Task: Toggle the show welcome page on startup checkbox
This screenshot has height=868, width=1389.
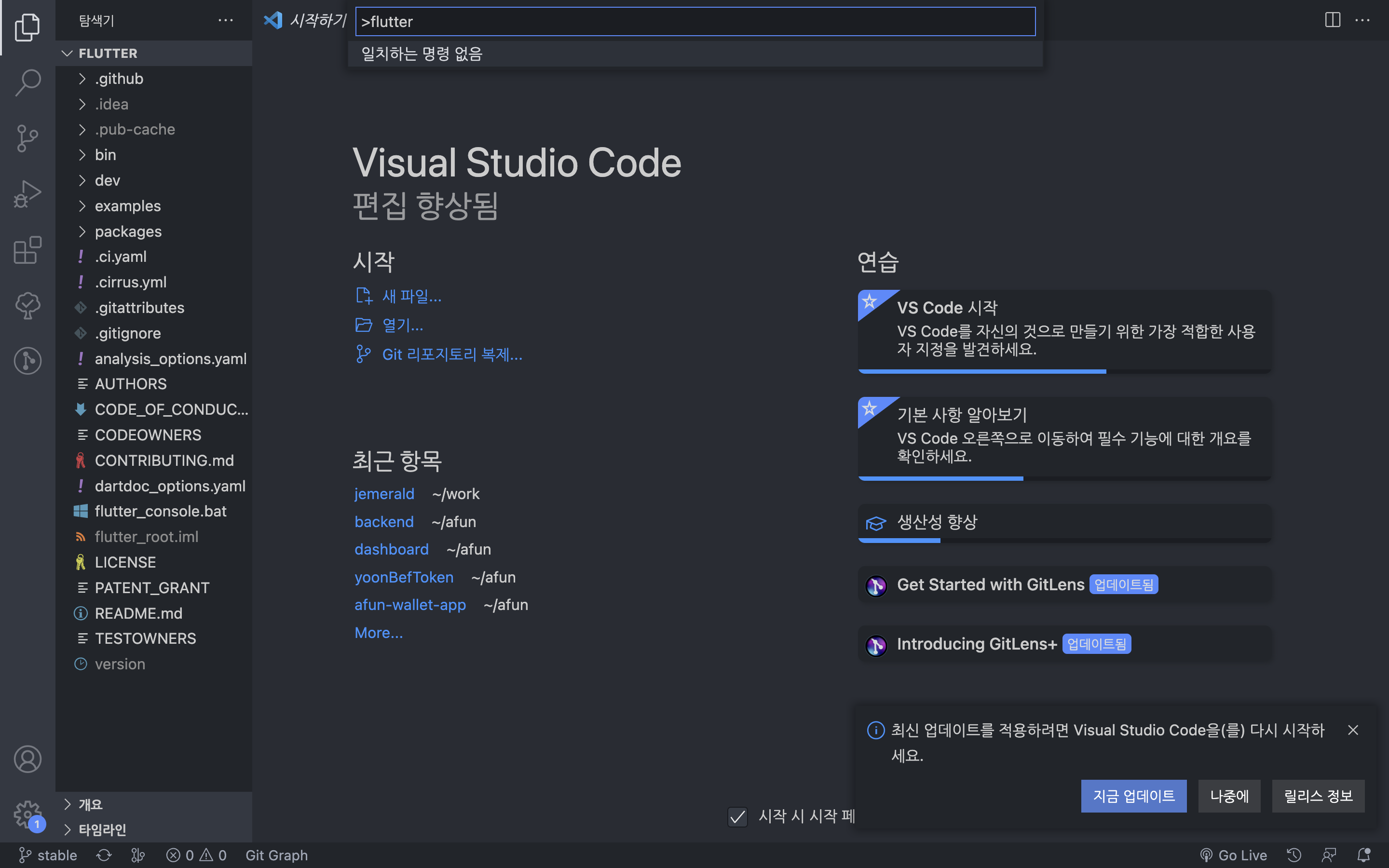Action: (x=737, y=816)
